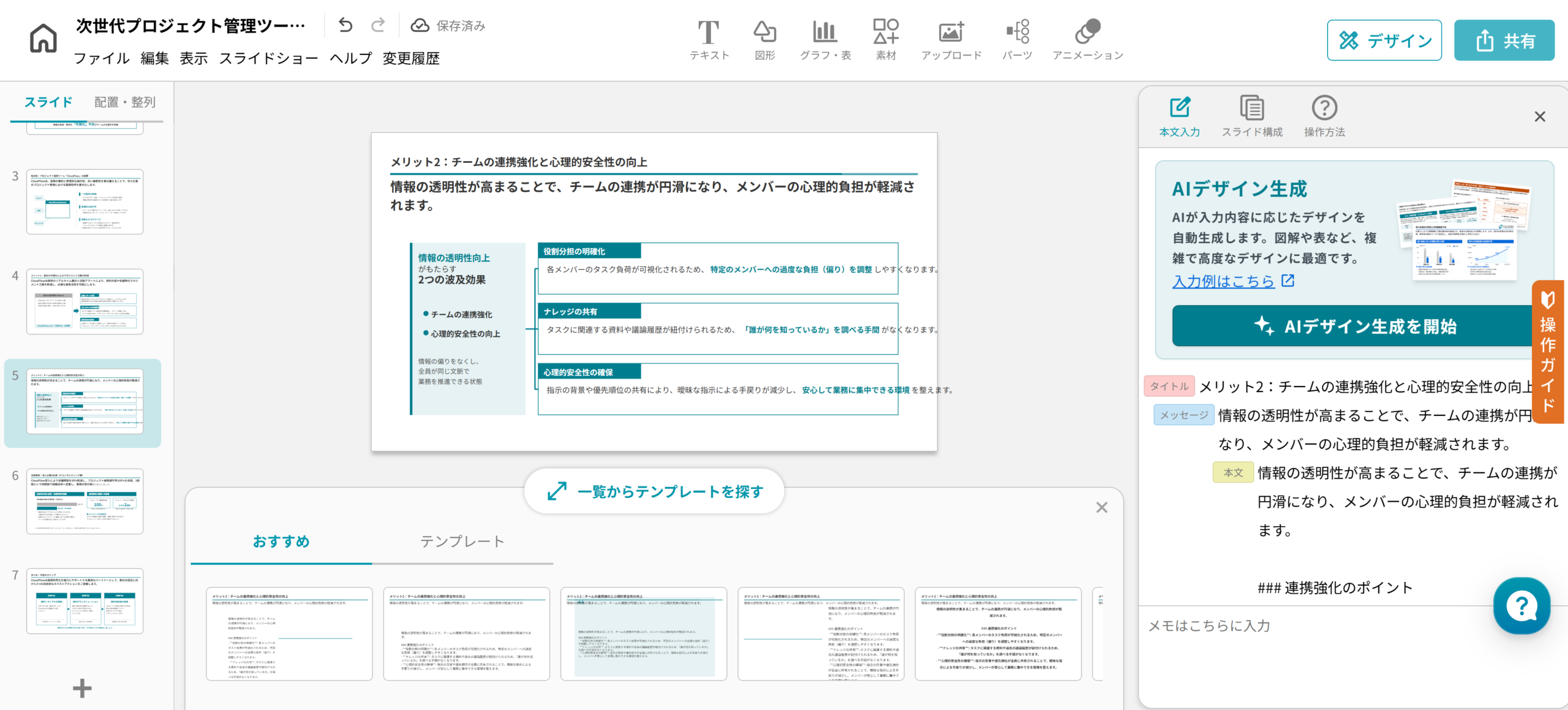Click the 2つの波及効果 text on slide
The width and height of the screenshot is (1568, 710).
(x=452, y=279)
